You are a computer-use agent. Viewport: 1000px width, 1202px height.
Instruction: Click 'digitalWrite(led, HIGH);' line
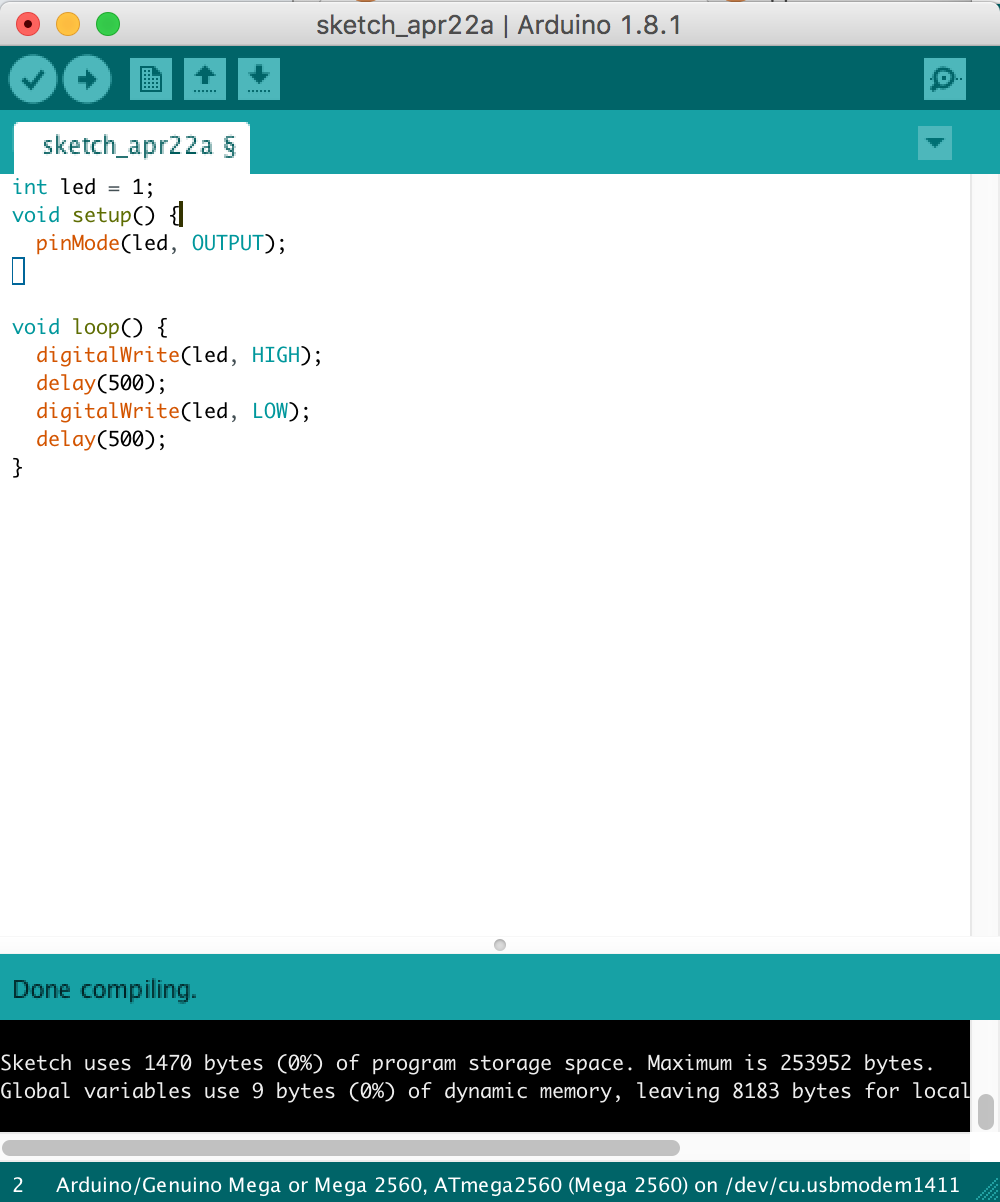coord(180,355)
